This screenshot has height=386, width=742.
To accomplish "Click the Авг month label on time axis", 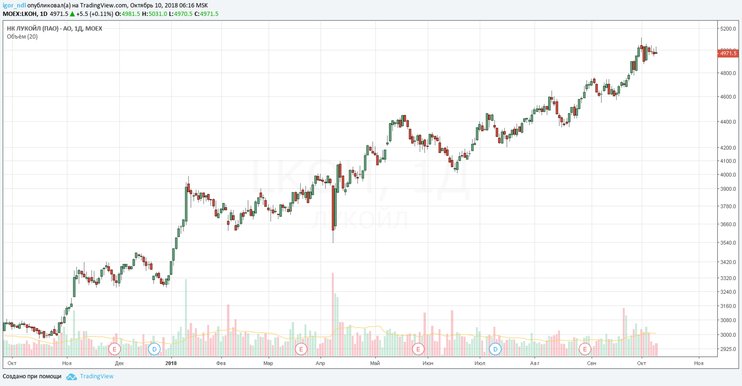I will click(x=535, y=363).
